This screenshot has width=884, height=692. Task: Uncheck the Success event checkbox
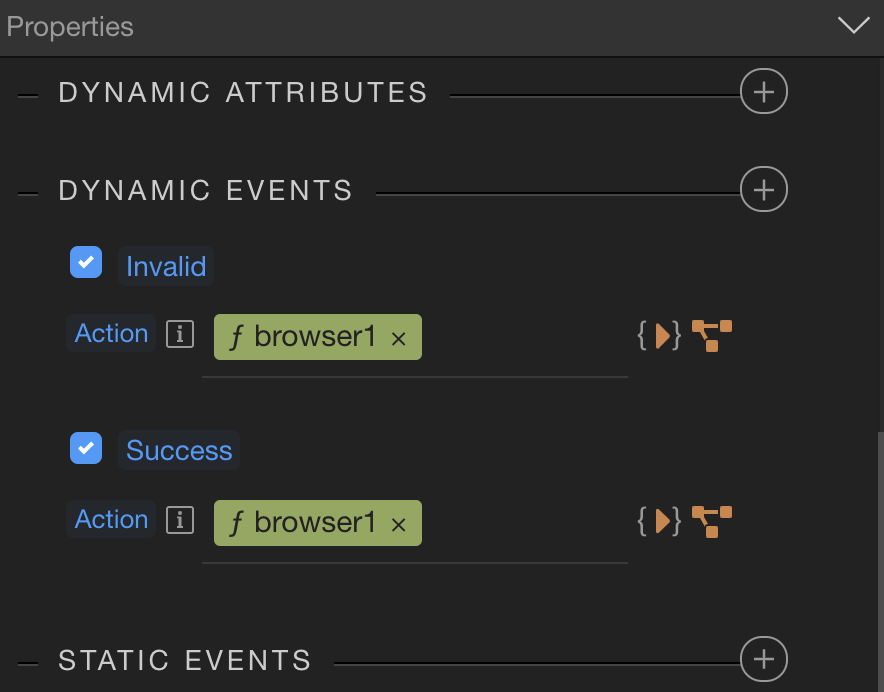(86, 448)
